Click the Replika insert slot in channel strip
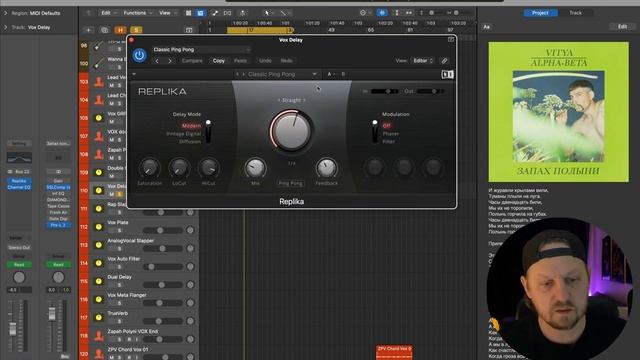The height and width of the screenshot is (360, 640). [x=19, y=181]
